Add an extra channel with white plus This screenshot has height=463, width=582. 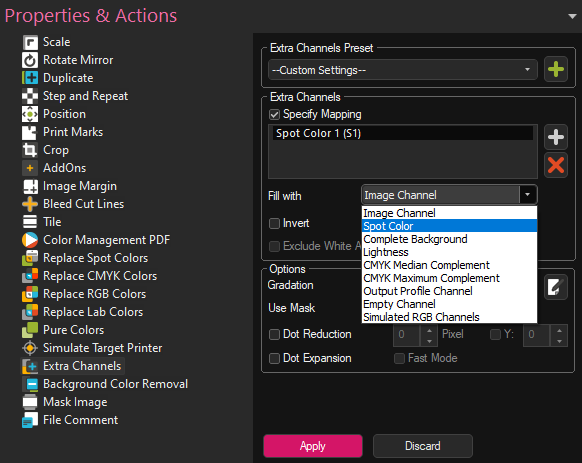[556, 137]
